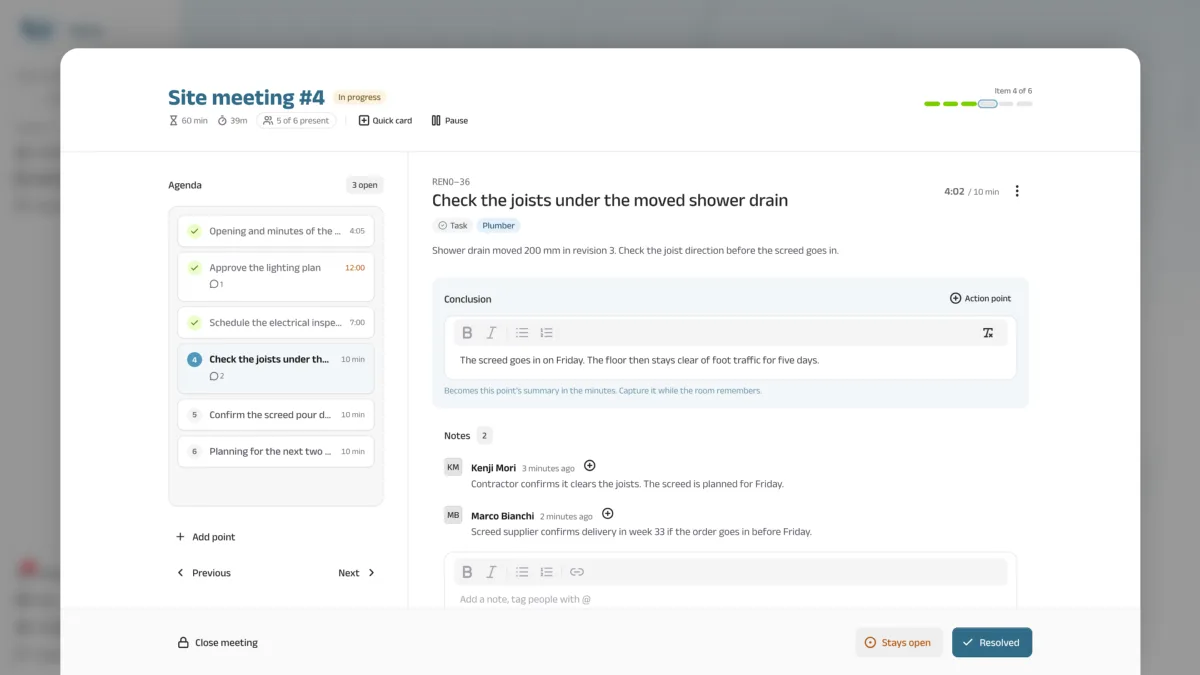Click Italic icon in the Conclusion editor
Image resolution: width=1200 pixels, height=675 pixels.
click(x=491, y=333)
